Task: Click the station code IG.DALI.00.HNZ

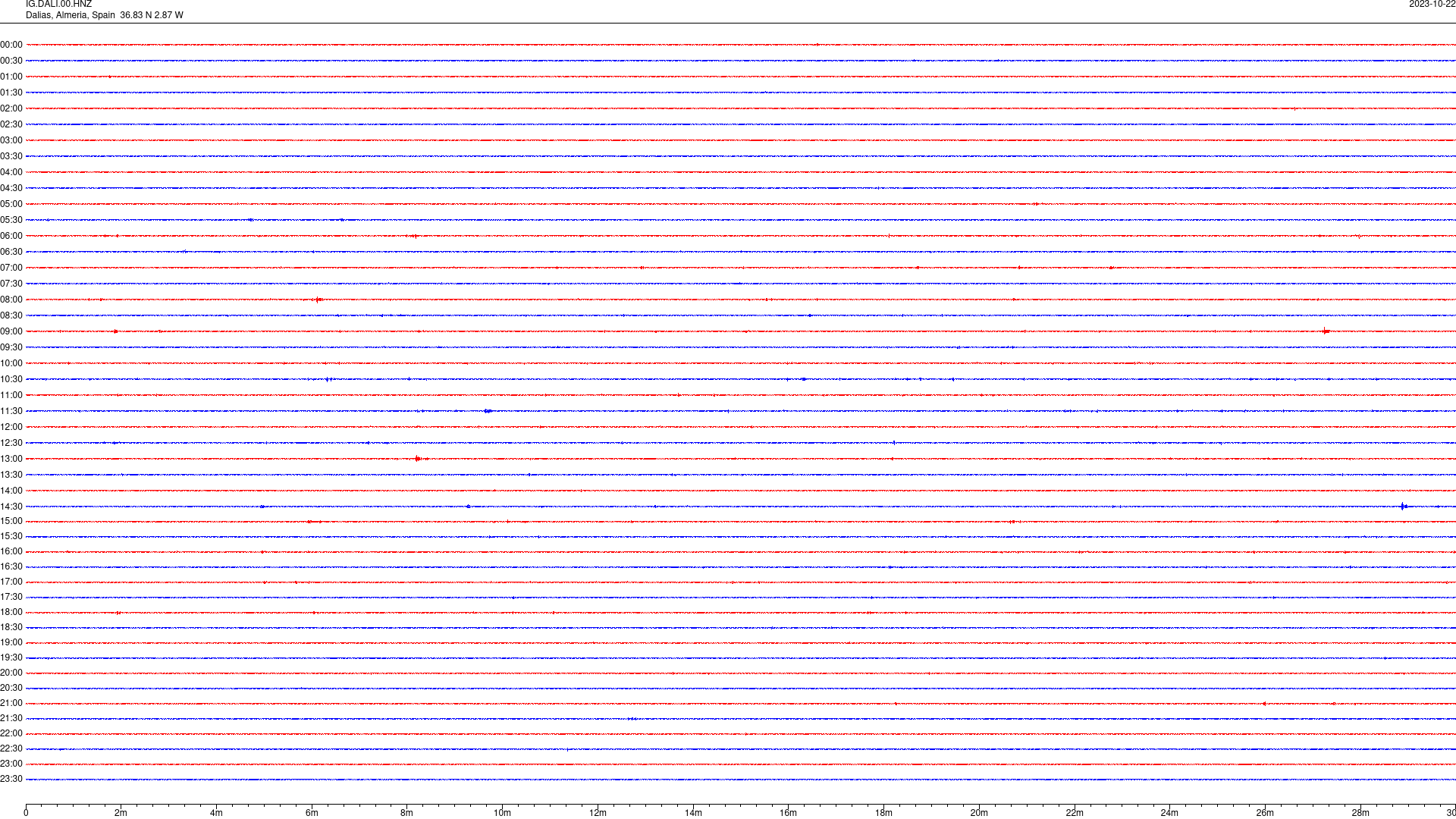Action: click(x=58, y=5)
